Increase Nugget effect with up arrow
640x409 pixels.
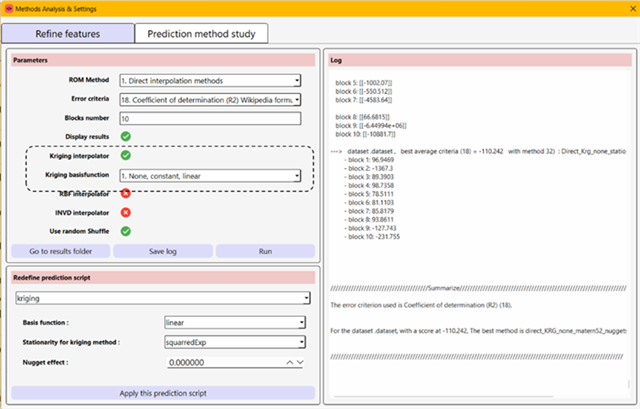[289, 362]
